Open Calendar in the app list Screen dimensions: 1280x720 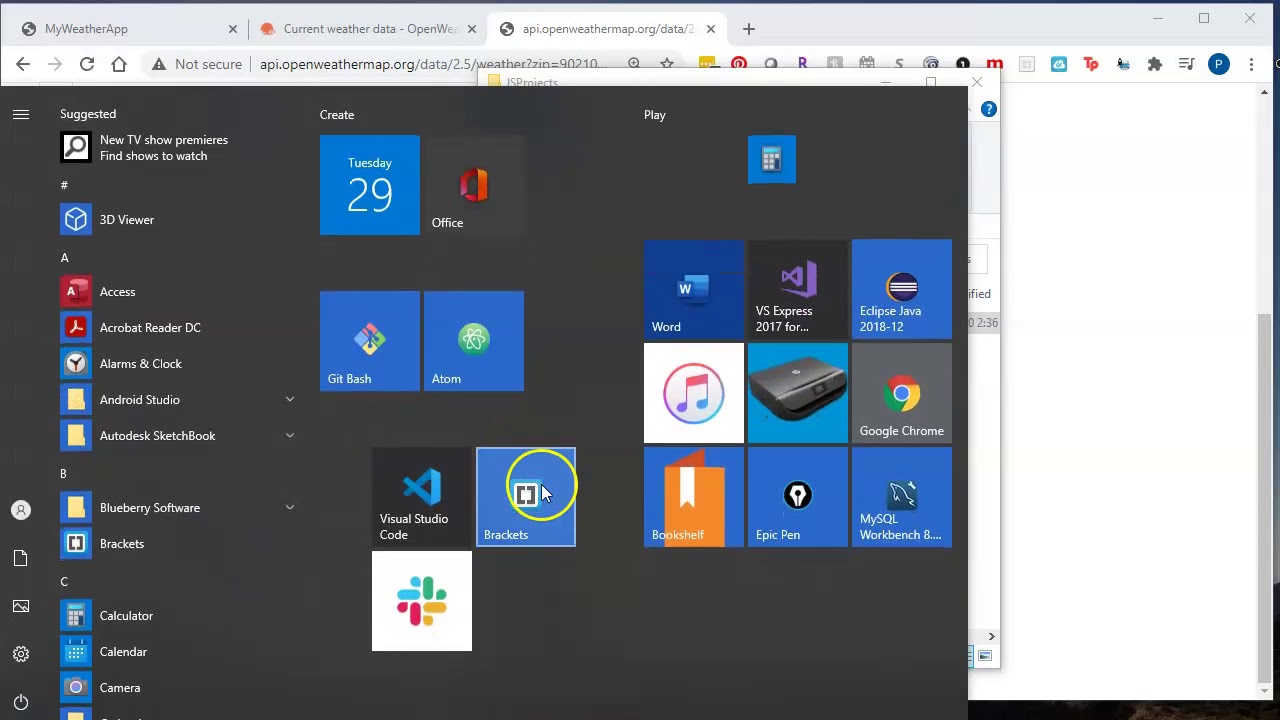point(180,652)
